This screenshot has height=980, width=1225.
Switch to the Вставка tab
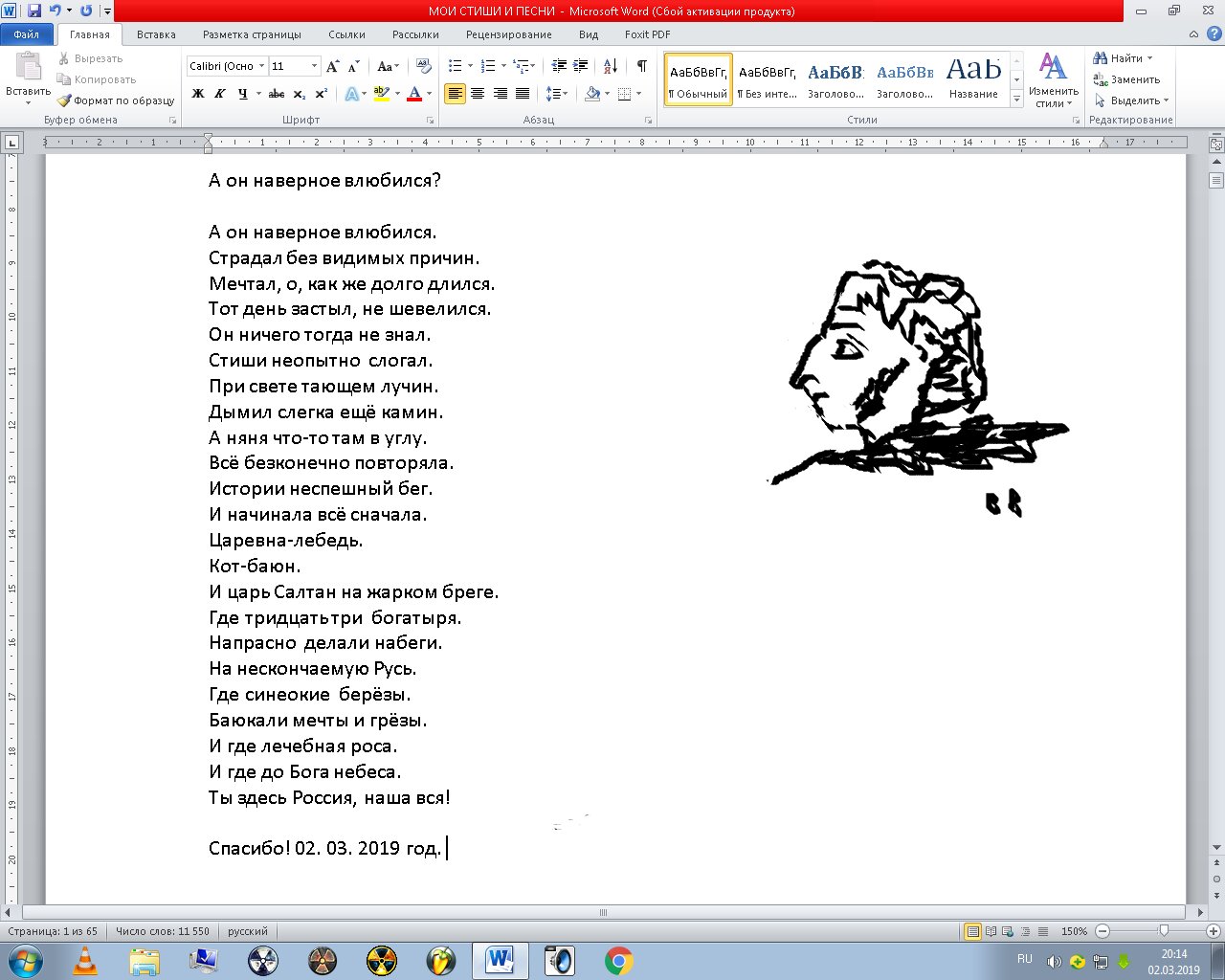point(156,34)
